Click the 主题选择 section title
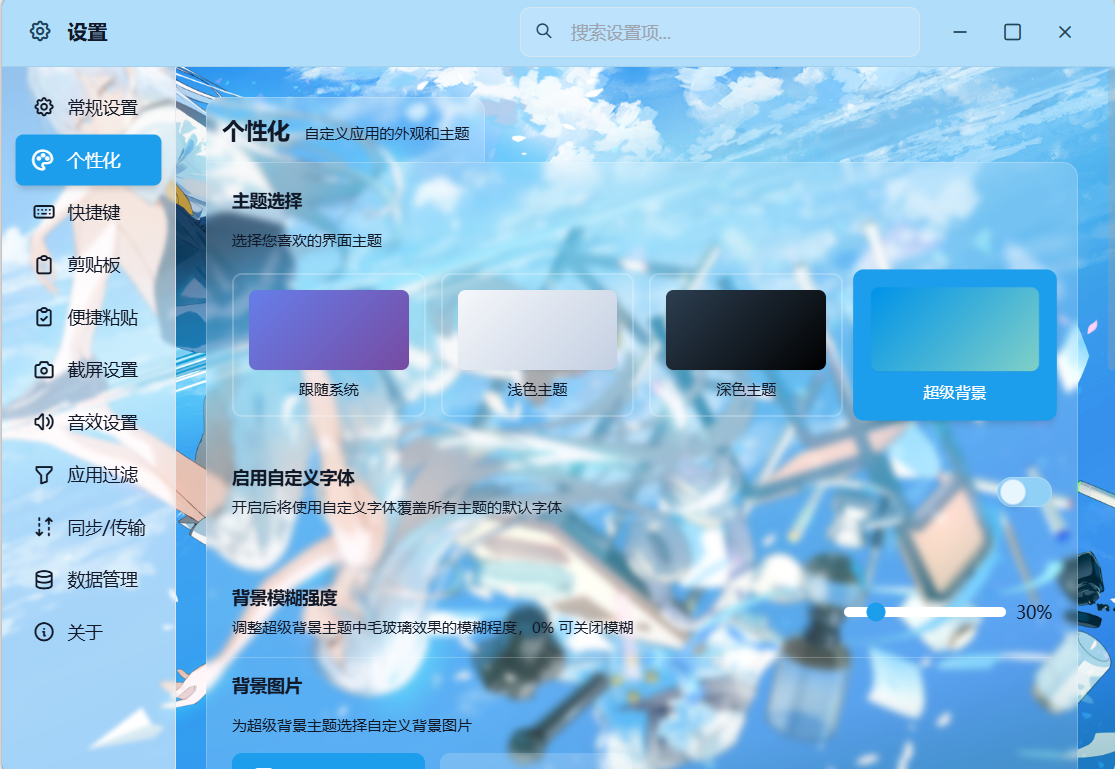This screenshot has width=1115, height=769. [267, 201]
